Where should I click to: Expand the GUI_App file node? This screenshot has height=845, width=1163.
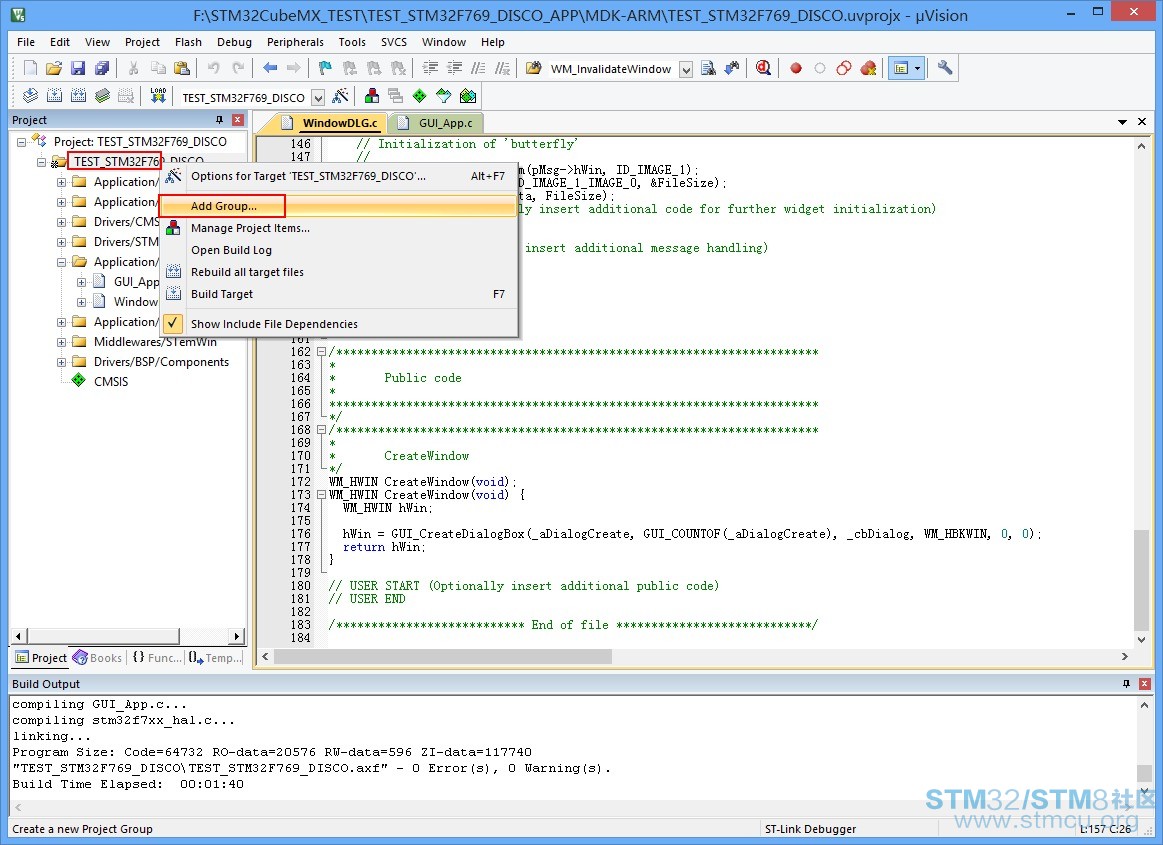(x=82, y=282)
